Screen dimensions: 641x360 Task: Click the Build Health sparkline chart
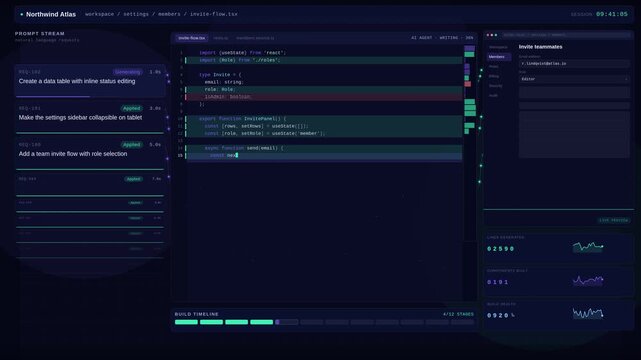588,313
